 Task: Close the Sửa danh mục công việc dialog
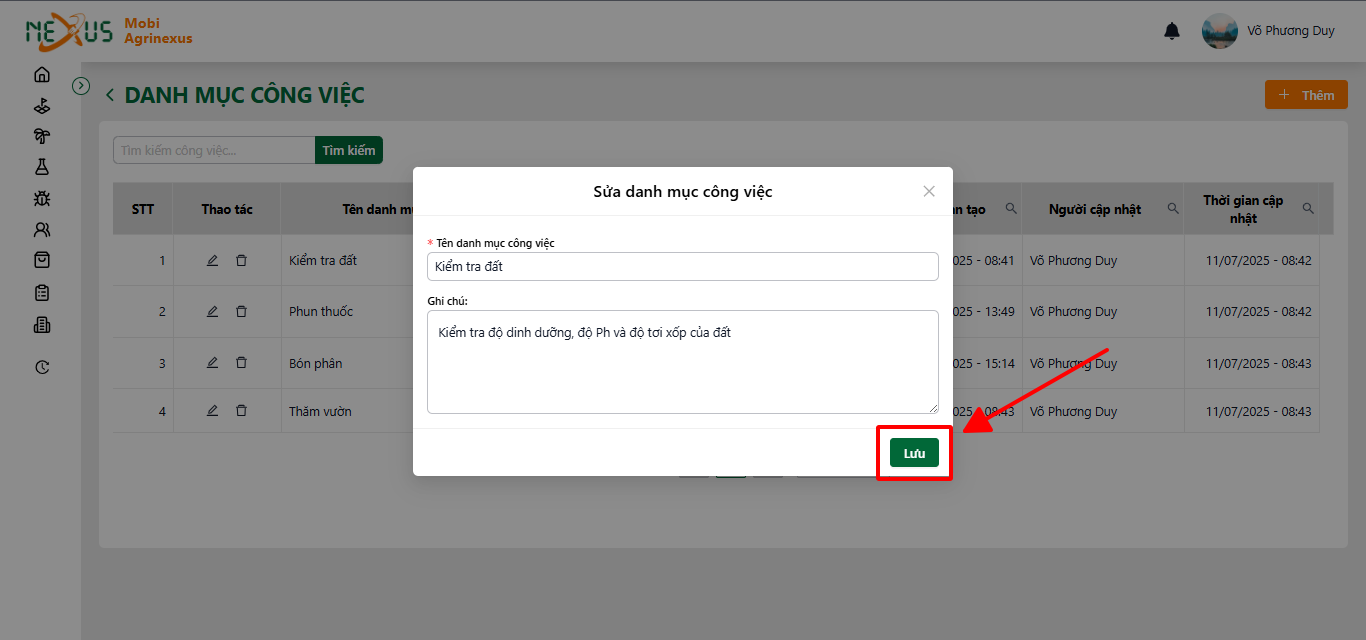[x=929, y=191]
